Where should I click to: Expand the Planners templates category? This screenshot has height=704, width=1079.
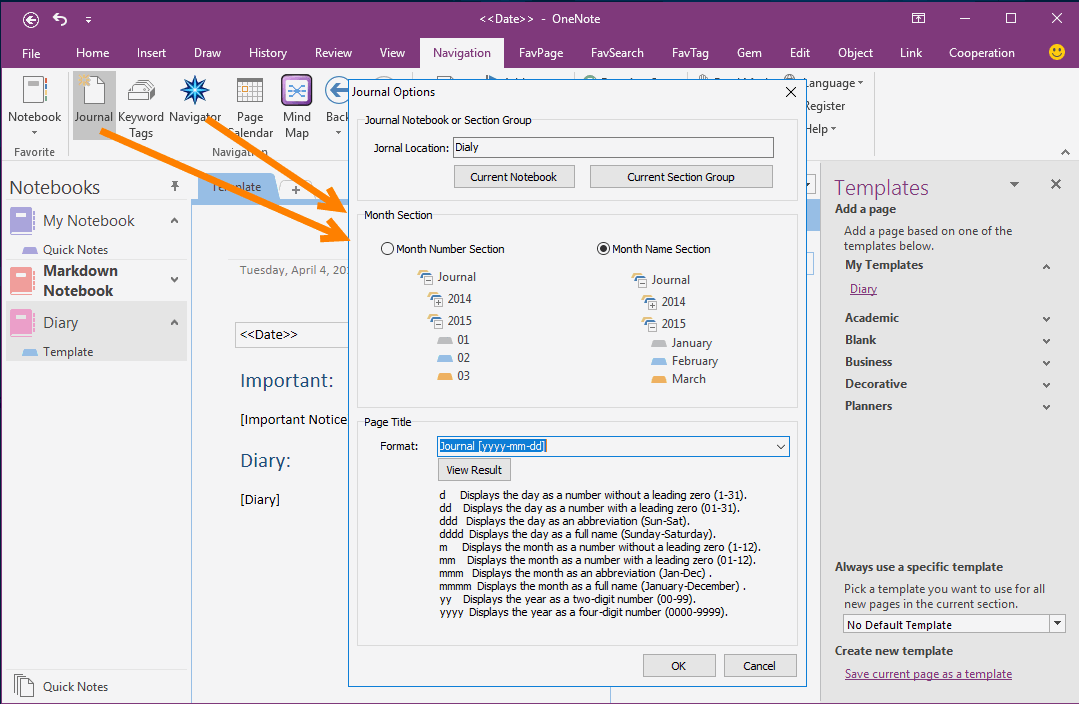(x=1046, y=407)
